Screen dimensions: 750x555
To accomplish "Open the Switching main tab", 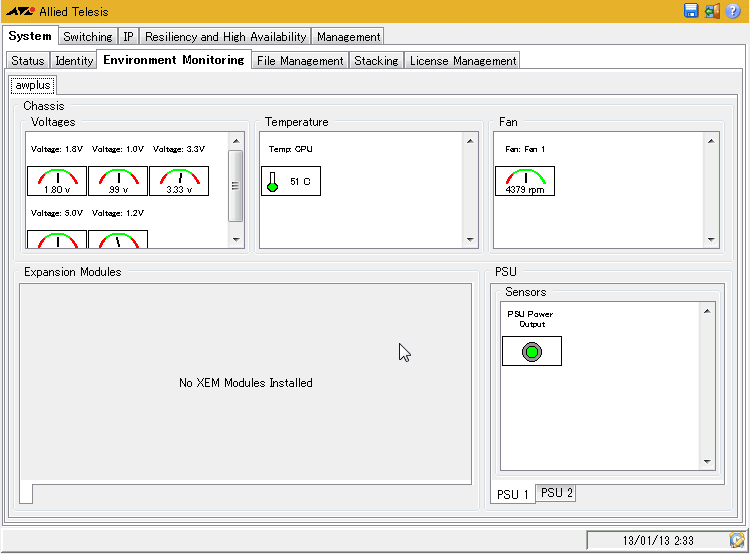I will [88, 37].
